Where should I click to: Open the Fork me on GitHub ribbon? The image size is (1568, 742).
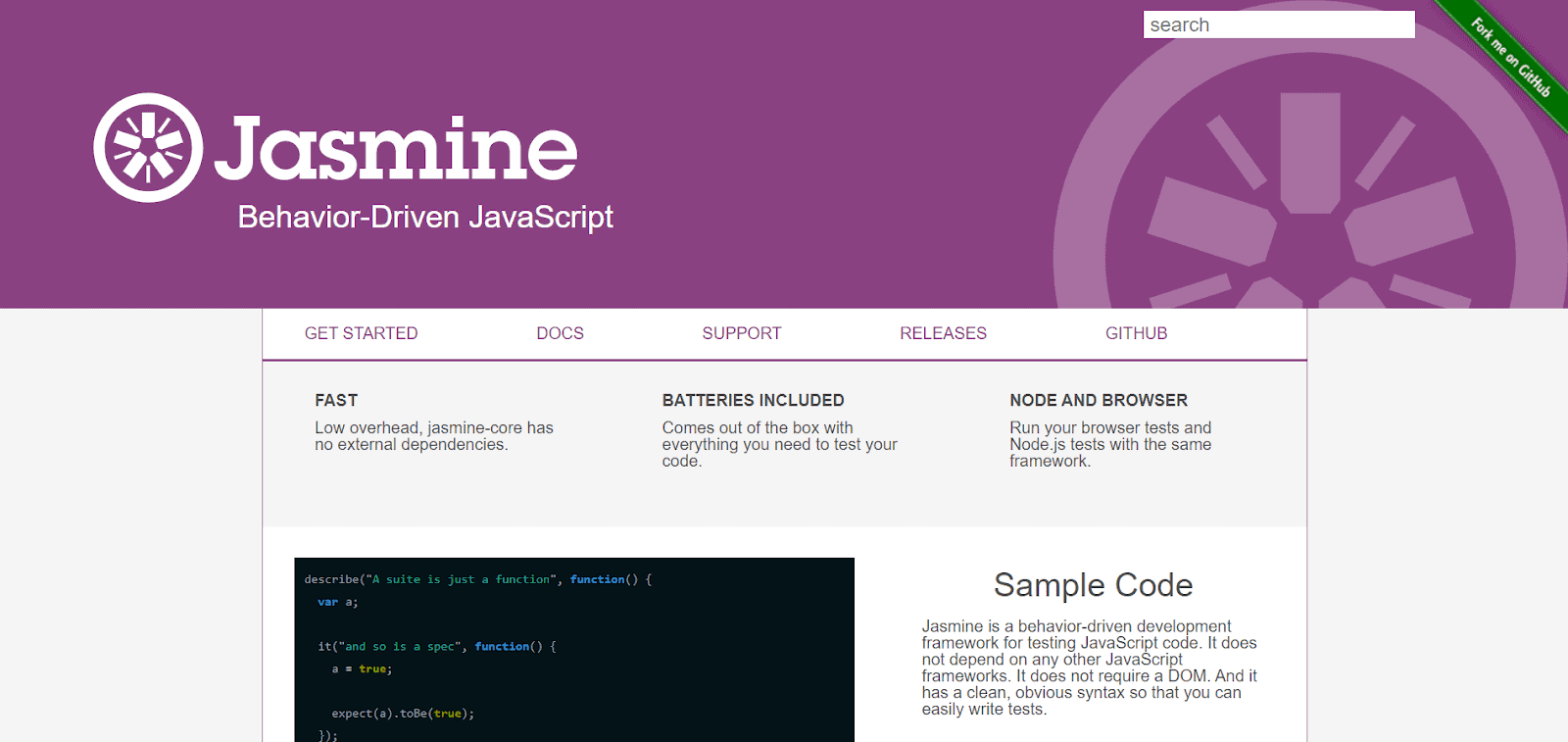(1510, 58)
